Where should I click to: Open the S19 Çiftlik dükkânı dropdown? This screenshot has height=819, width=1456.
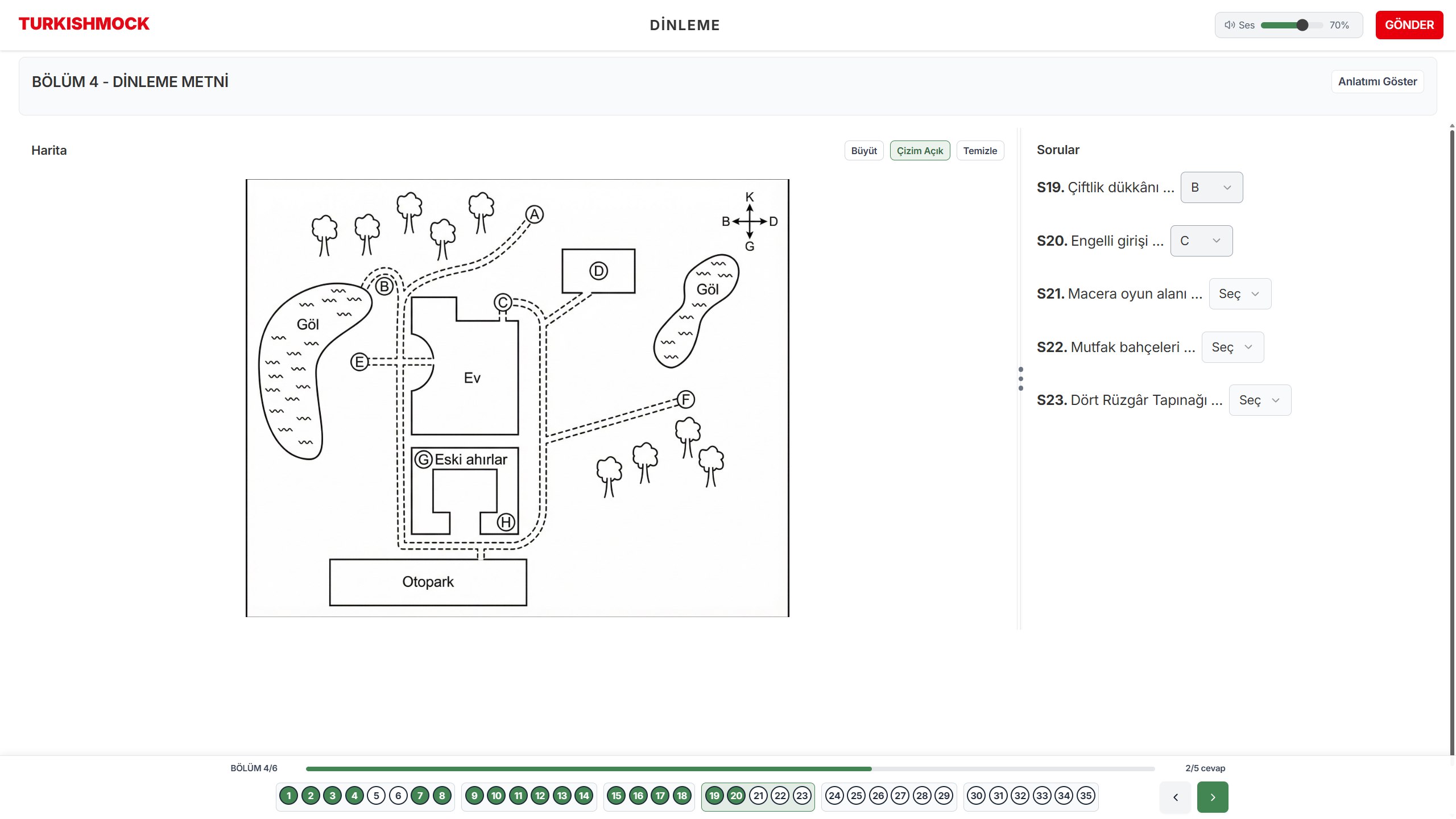pos(1211,187)
